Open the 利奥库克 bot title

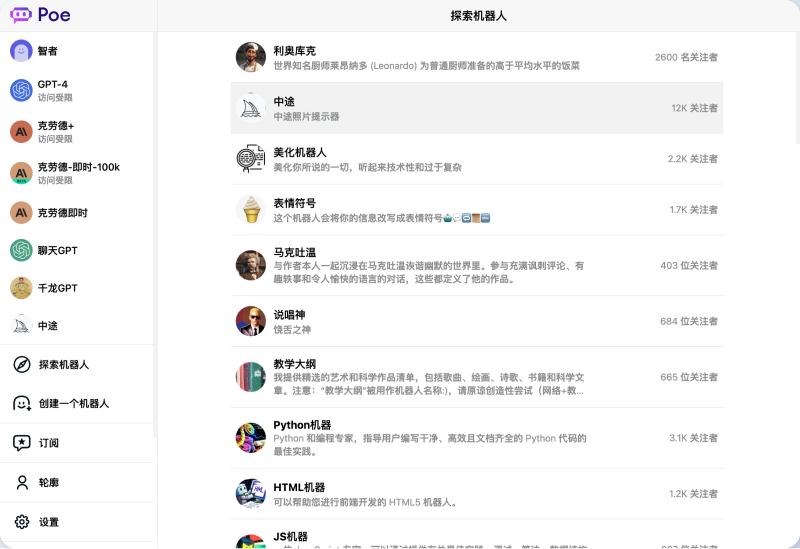(294, 51)
